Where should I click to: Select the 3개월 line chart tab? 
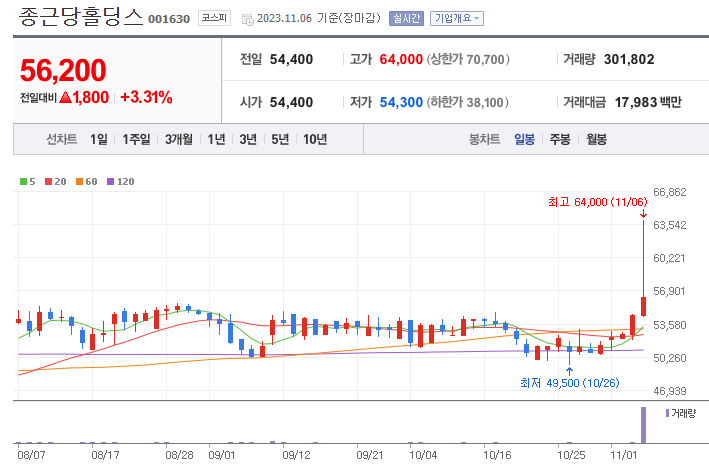click(179, 139)
